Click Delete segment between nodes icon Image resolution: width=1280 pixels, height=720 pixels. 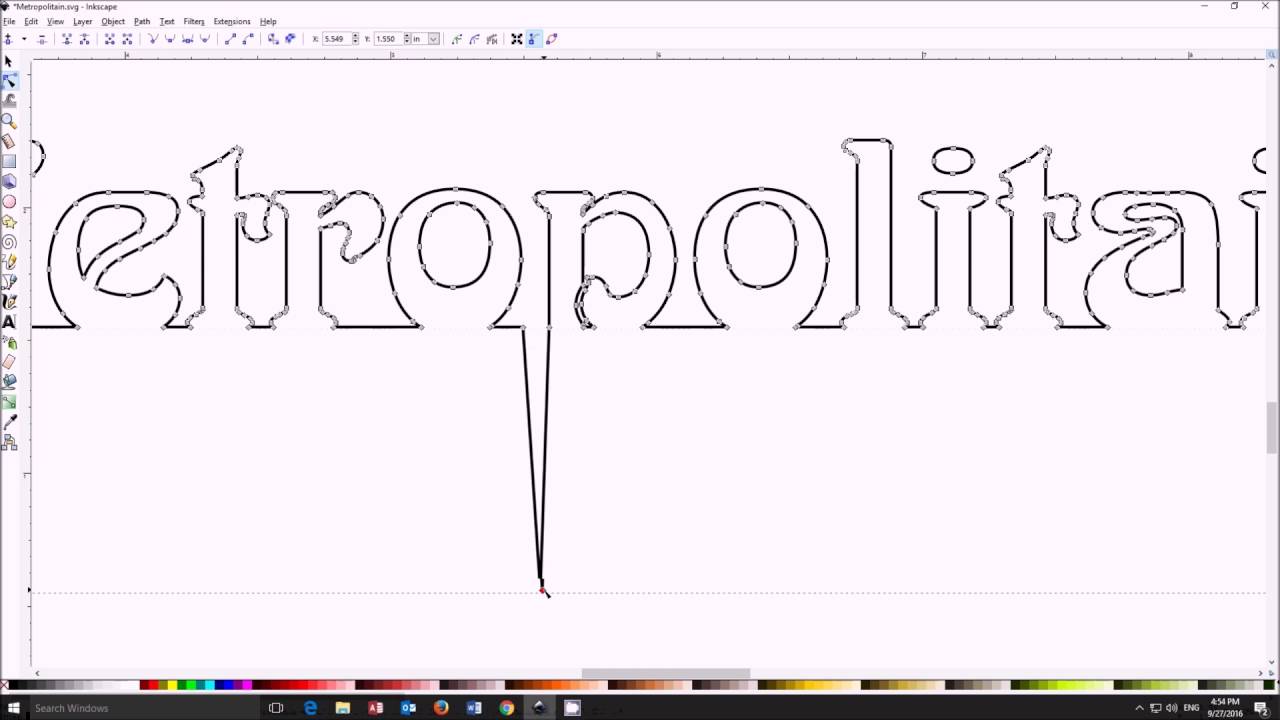127,39
